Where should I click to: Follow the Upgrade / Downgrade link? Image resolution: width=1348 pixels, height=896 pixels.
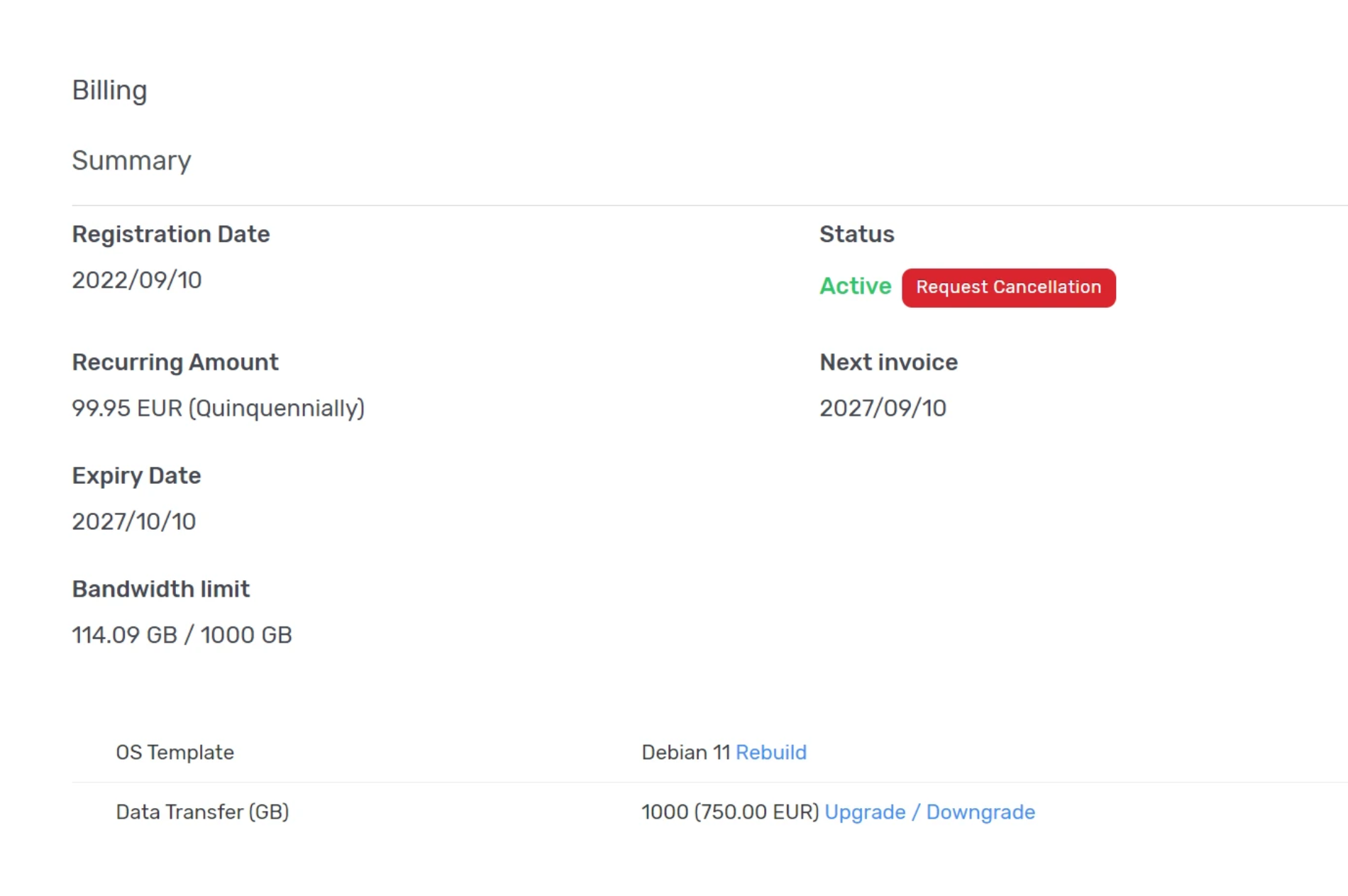[929, 812]
